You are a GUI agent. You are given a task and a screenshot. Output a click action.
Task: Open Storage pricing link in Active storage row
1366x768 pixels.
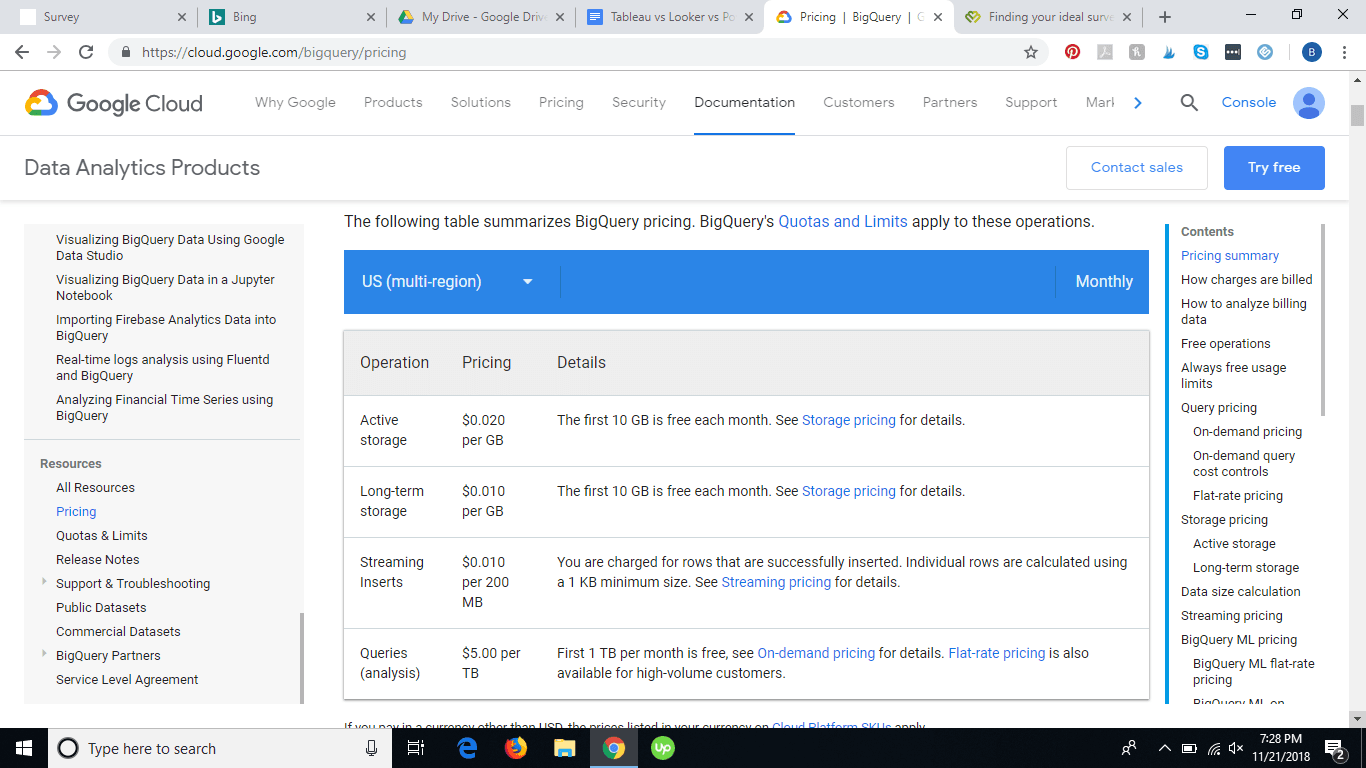click(x=849, y=420)
